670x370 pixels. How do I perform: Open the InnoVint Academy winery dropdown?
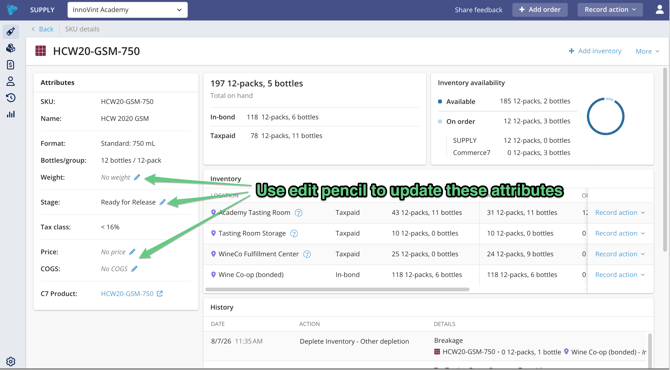tap(127, 10)
